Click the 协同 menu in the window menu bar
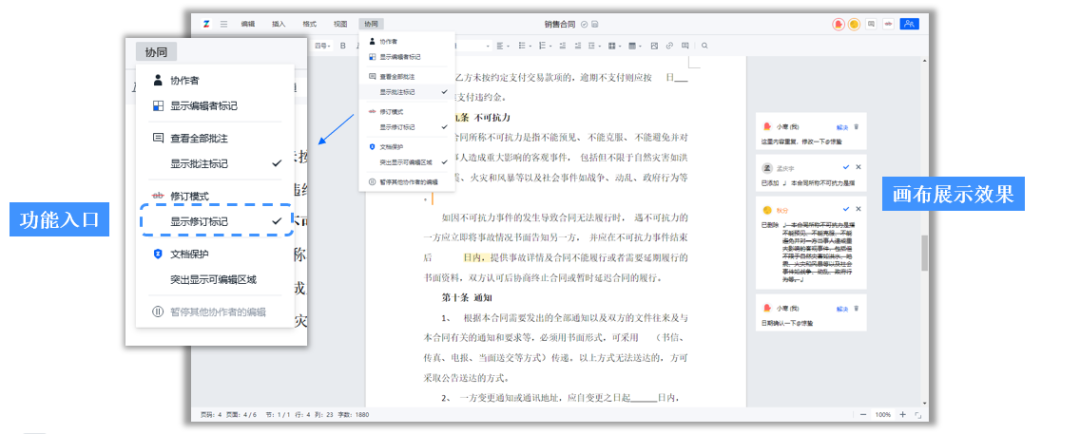 [x=371, y=24]
